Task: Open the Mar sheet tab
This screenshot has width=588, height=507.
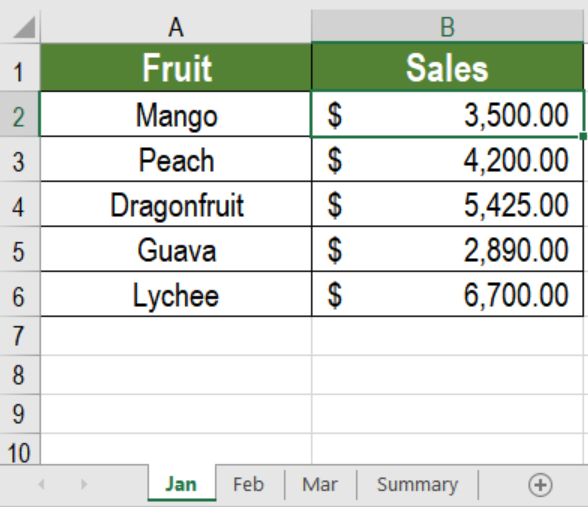Action: [x=320, y=484]
